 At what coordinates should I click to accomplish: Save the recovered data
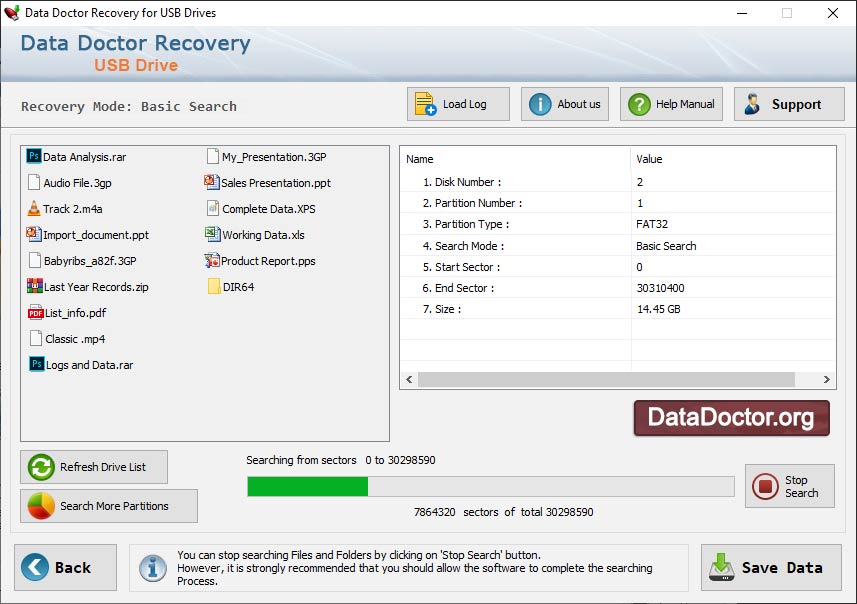pyautogui.click(x=771, y=567)
